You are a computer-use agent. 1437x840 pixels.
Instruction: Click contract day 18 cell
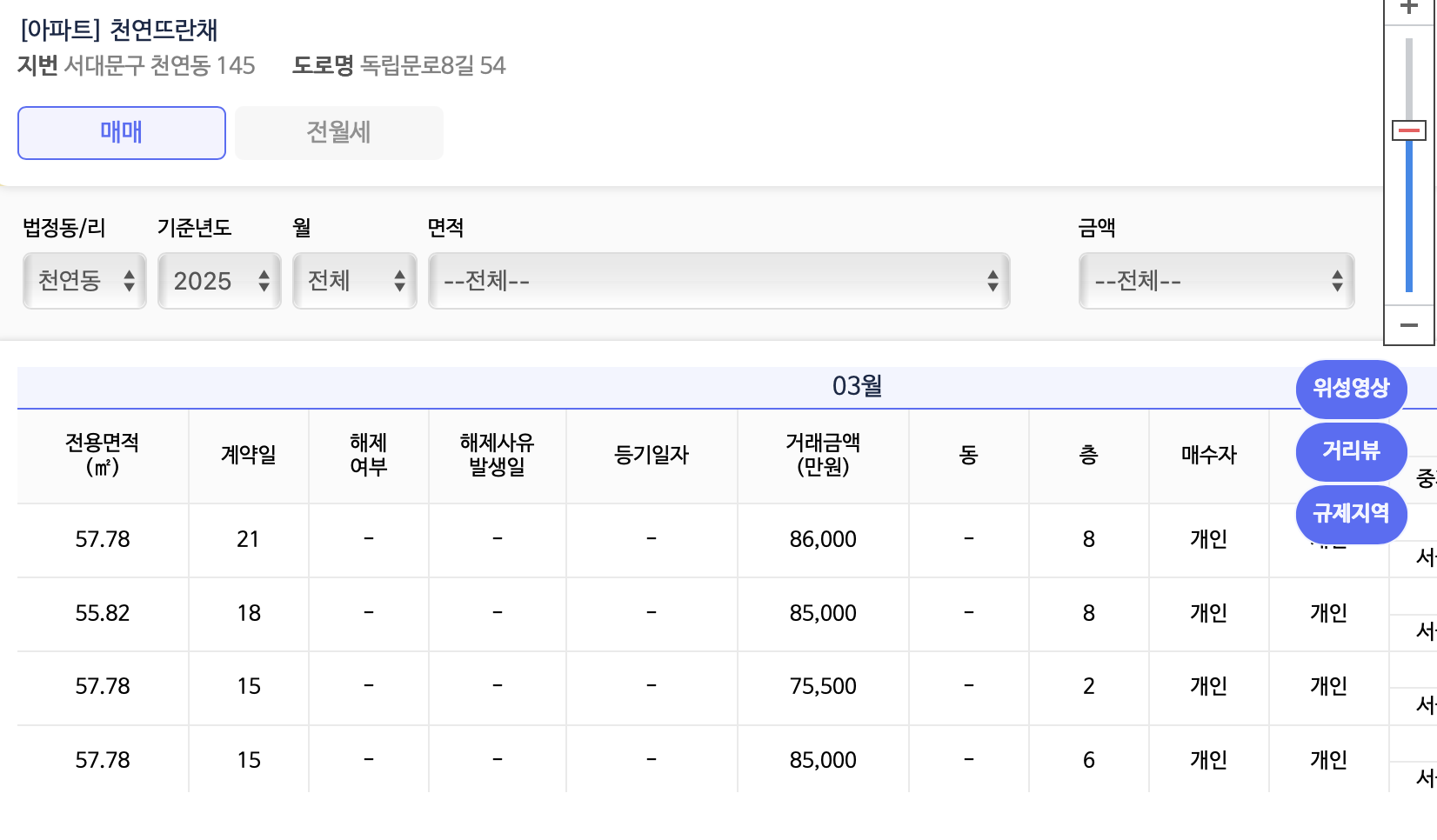249,614
